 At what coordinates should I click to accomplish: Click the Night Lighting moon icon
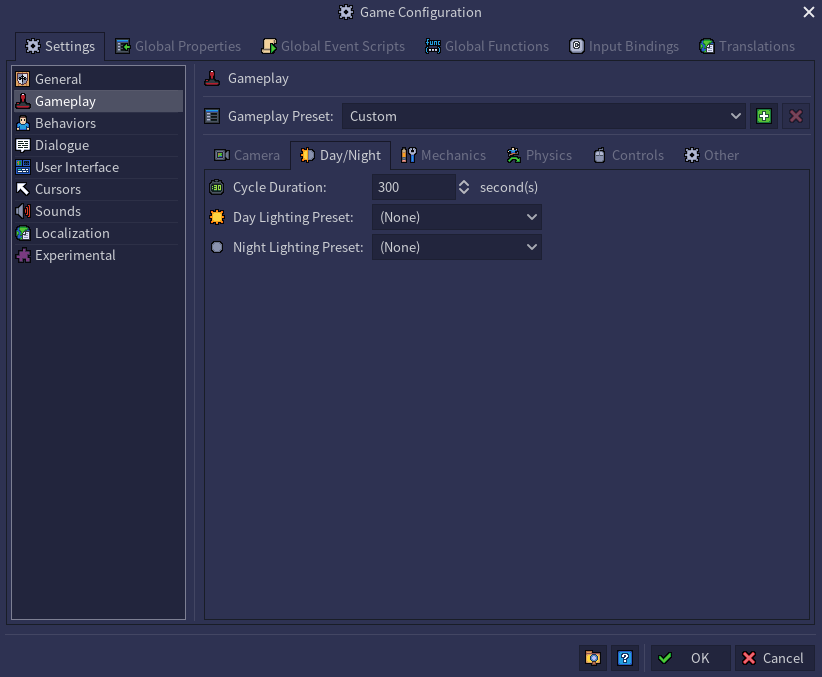(x=217, y=247)
